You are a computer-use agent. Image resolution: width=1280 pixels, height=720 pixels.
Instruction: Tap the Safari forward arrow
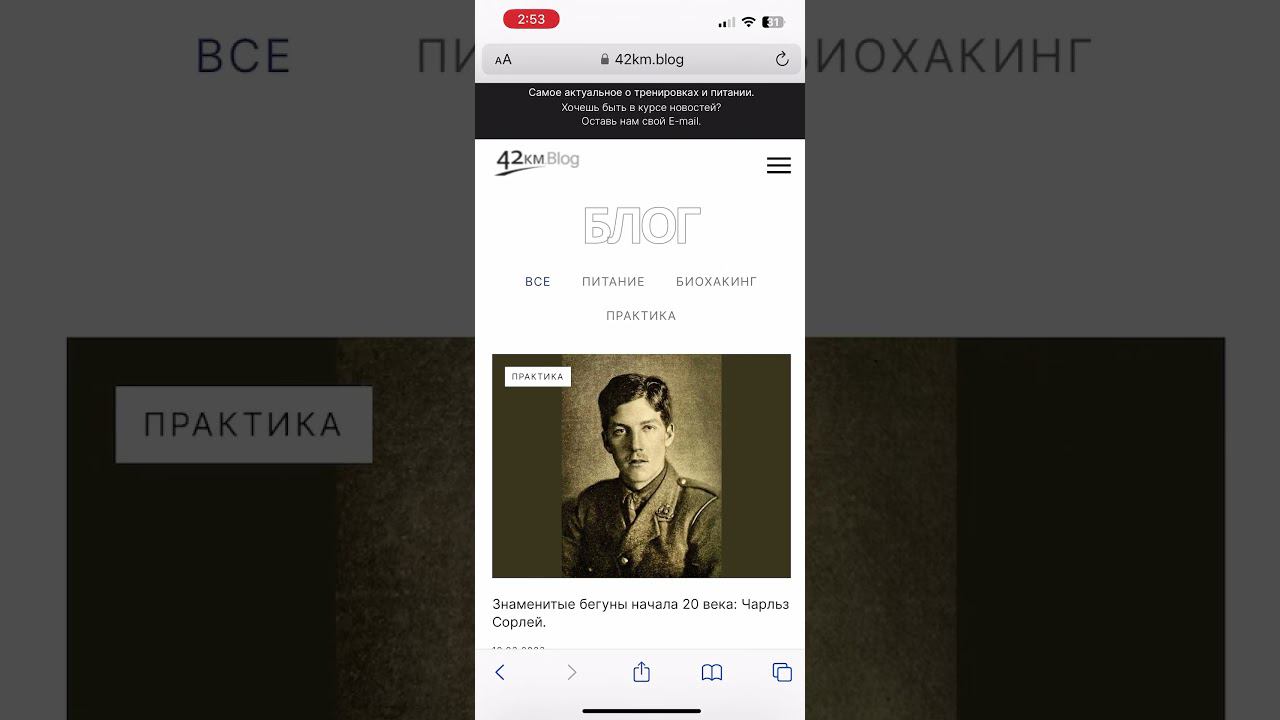pos(572,673)
